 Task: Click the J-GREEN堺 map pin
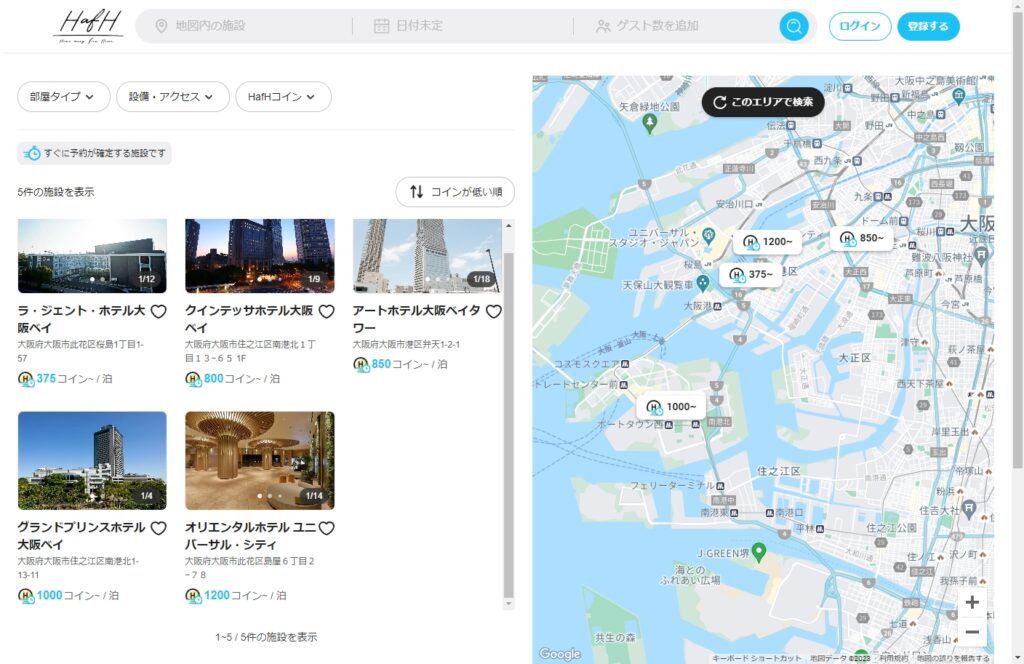(x=758, y=552)
